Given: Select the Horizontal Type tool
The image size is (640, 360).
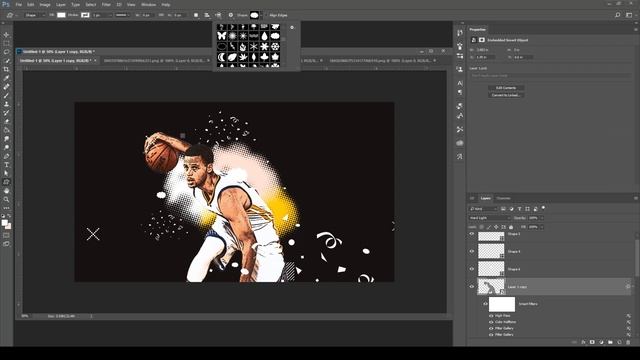Looking at the screenshot, I should pyautogui.click(x=6, y=164).
